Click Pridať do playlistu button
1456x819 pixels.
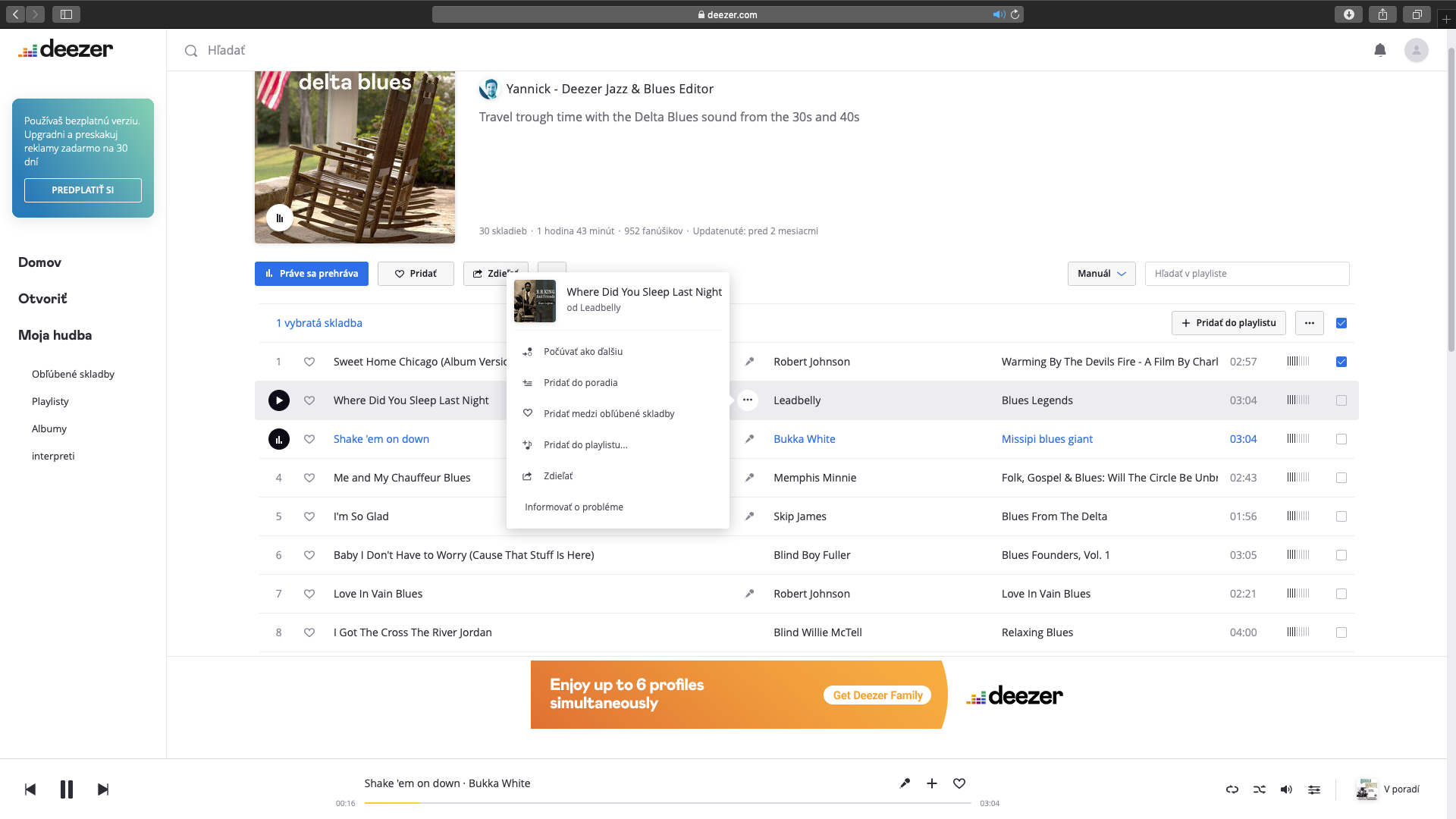[1228, 323]
